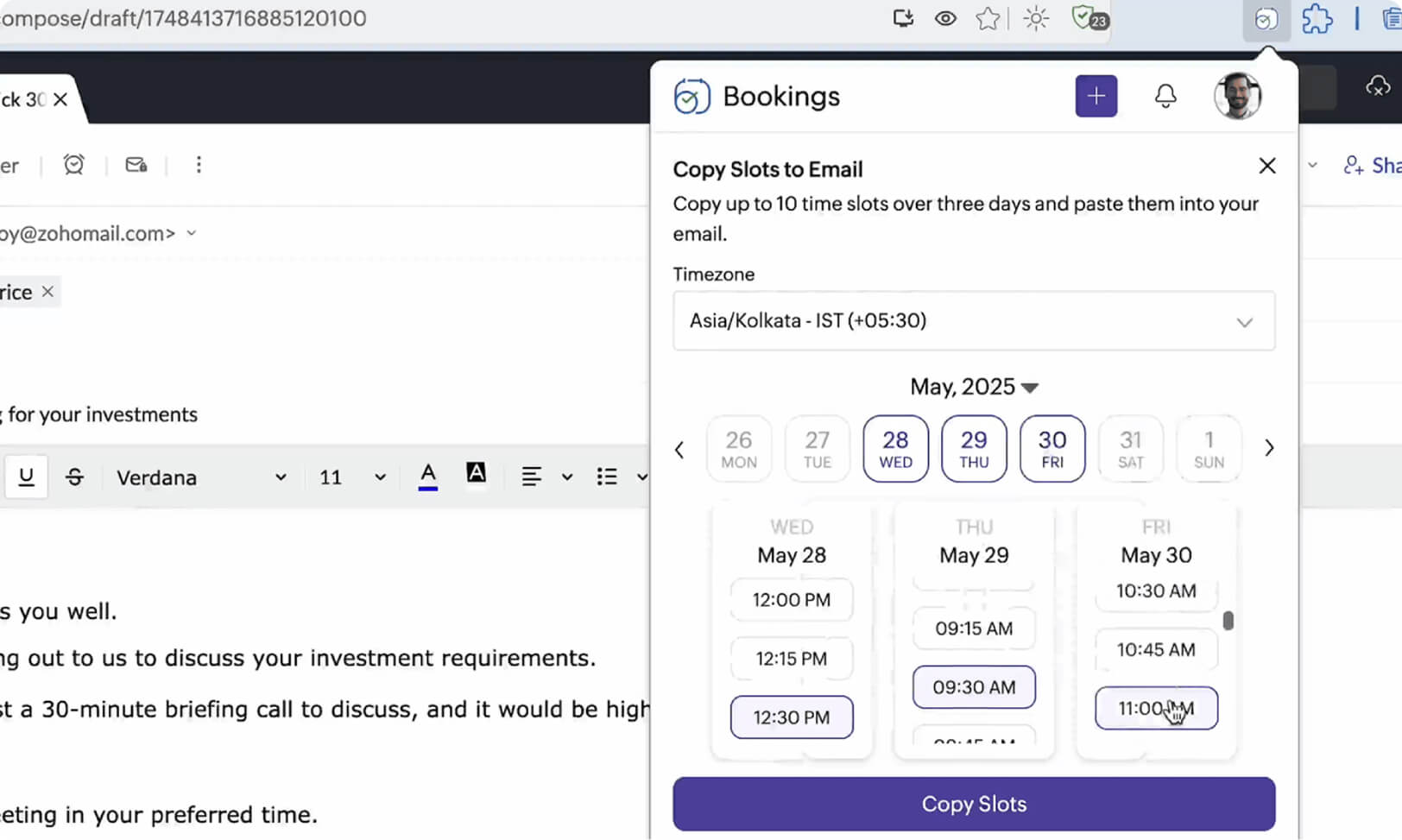Bookmark the page with the star icon
Viewport: 1402px width, 840px height.
point(988,18)
